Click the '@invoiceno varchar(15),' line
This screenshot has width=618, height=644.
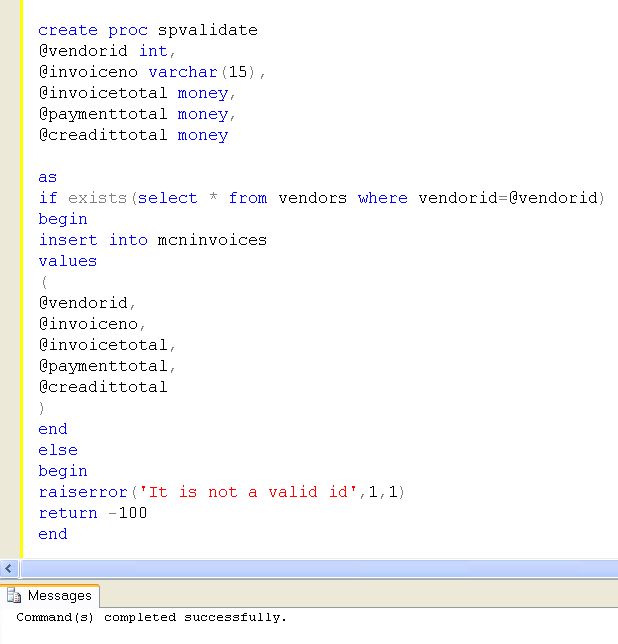click(152, 72)
